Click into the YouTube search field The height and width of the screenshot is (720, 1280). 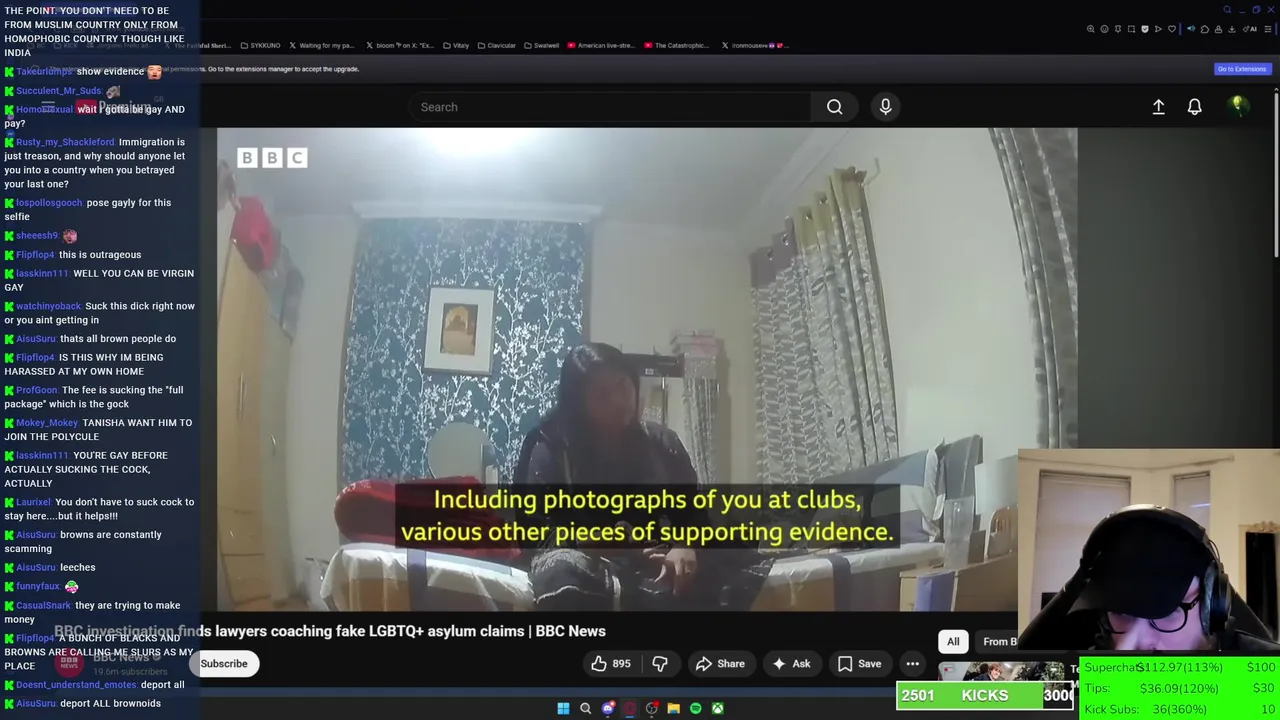coord(610,107)
